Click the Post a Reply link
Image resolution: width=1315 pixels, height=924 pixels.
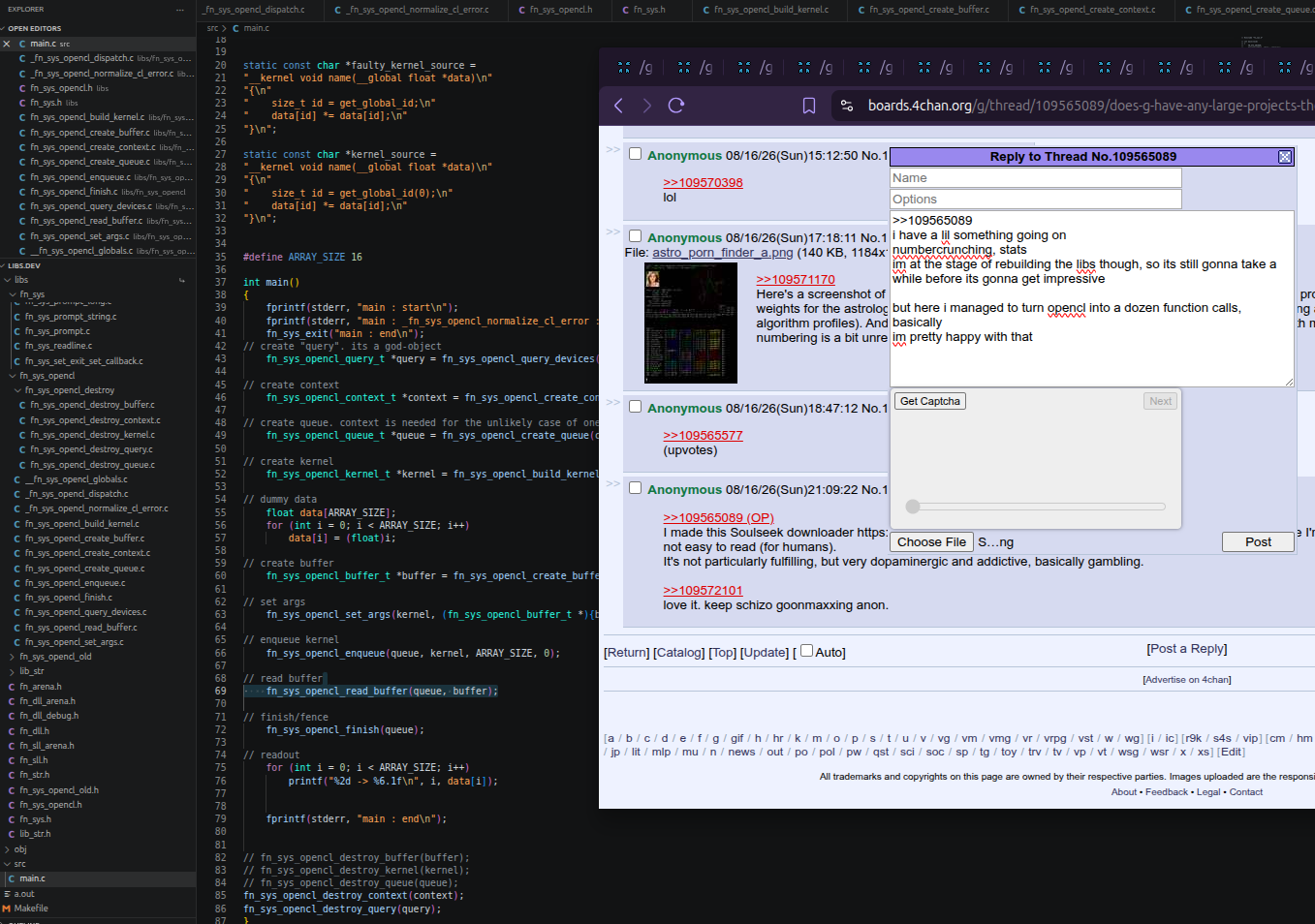(x=1187, y=649)
